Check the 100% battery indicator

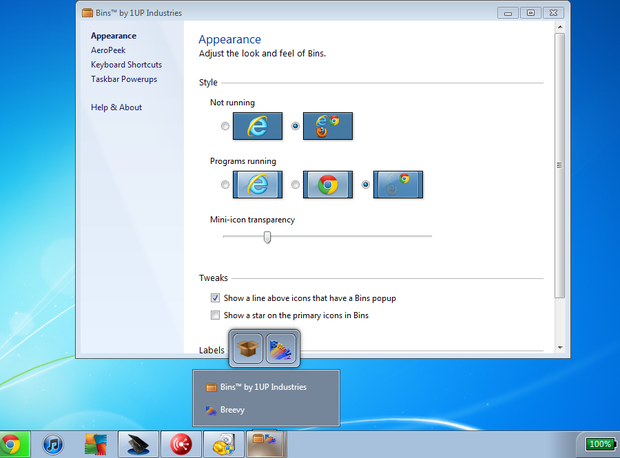coord(600,444)
